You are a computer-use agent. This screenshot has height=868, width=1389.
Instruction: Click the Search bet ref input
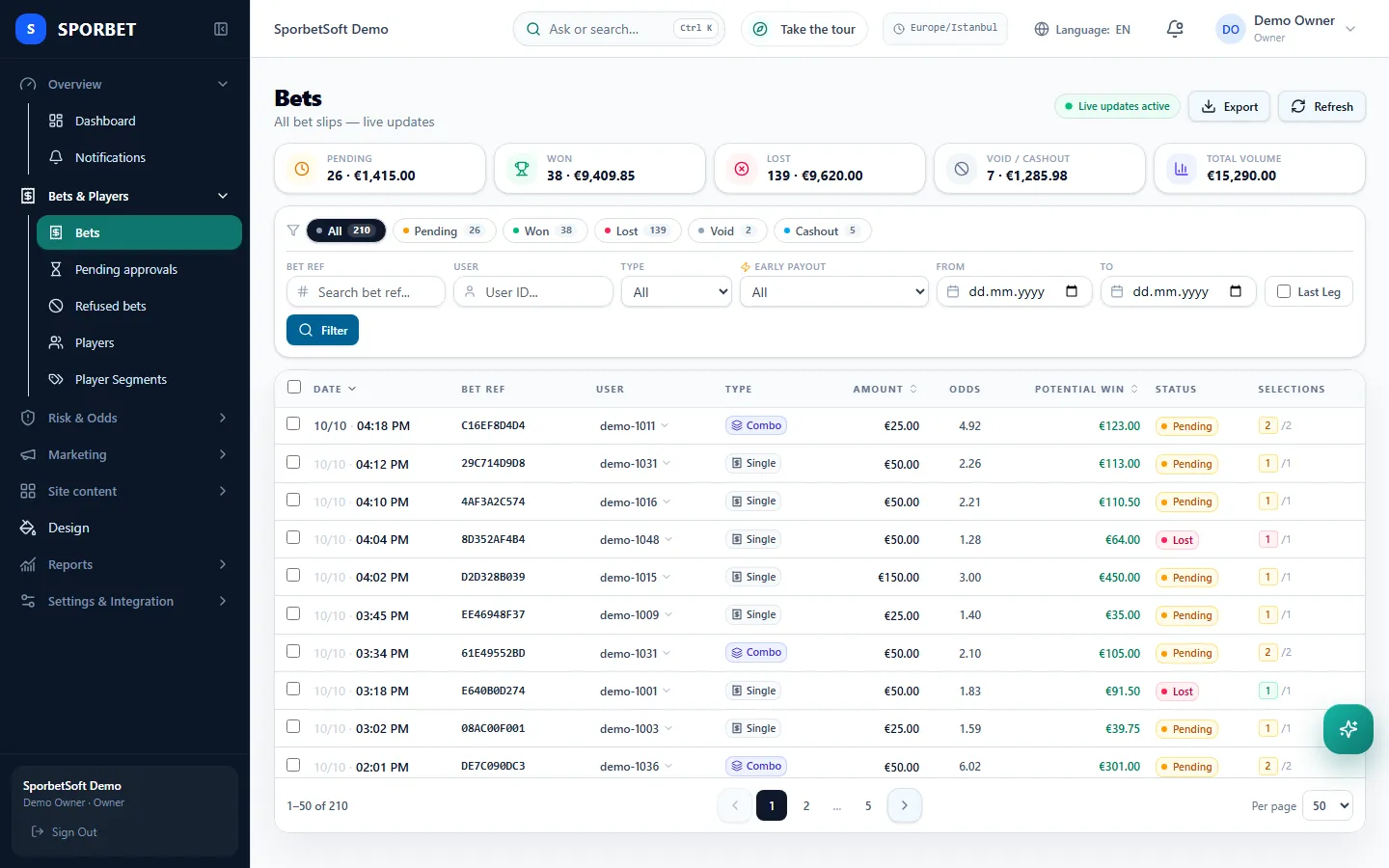(x=366, y=291)
